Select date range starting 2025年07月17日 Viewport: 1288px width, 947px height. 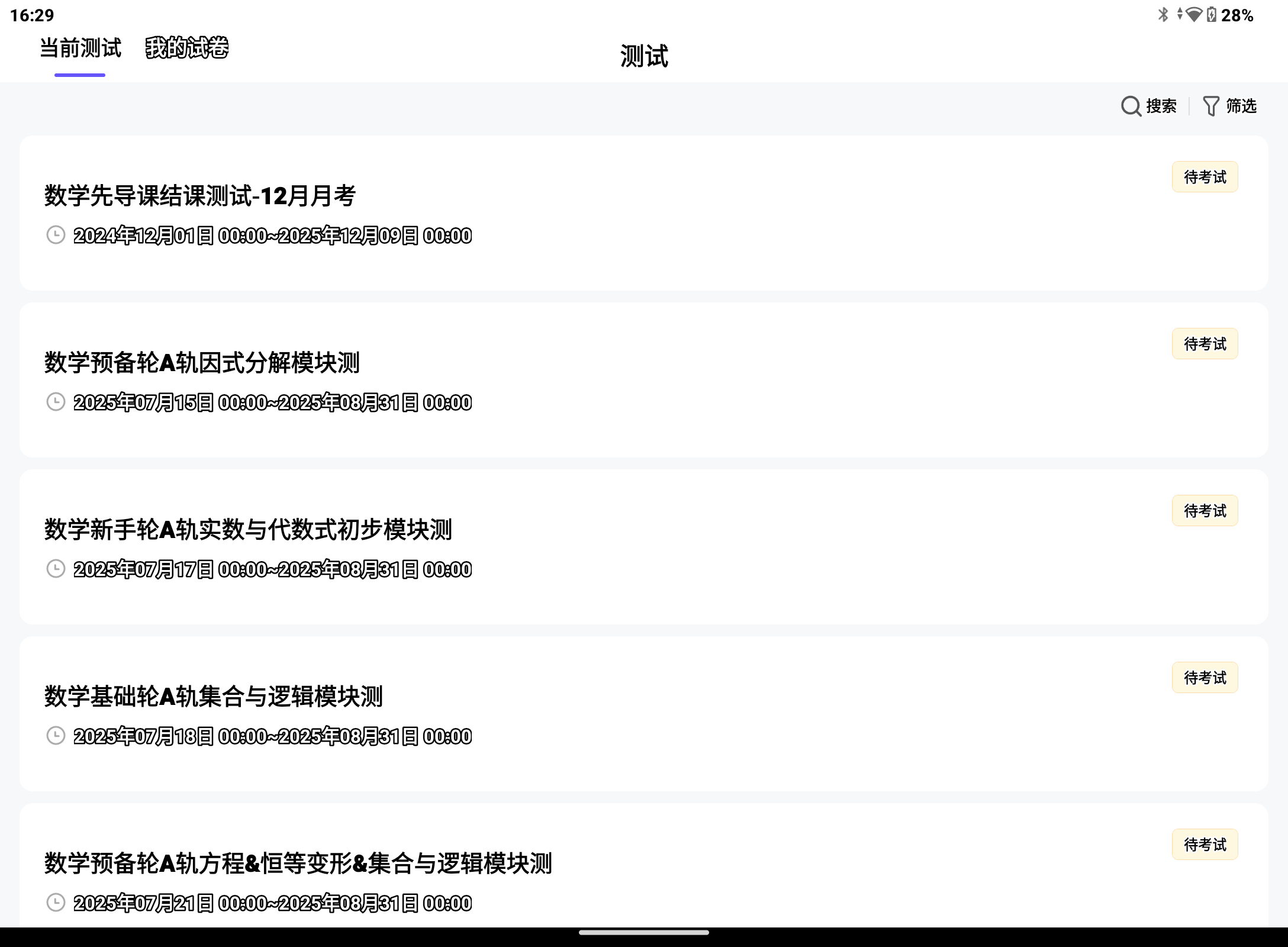point(272,569)
